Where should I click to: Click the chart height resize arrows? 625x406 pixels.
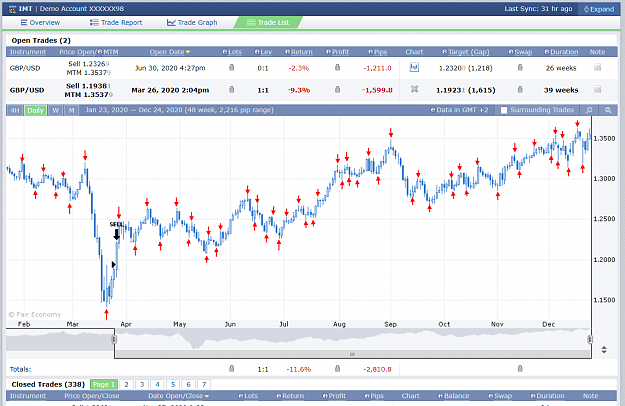click(x=604, y=350)
